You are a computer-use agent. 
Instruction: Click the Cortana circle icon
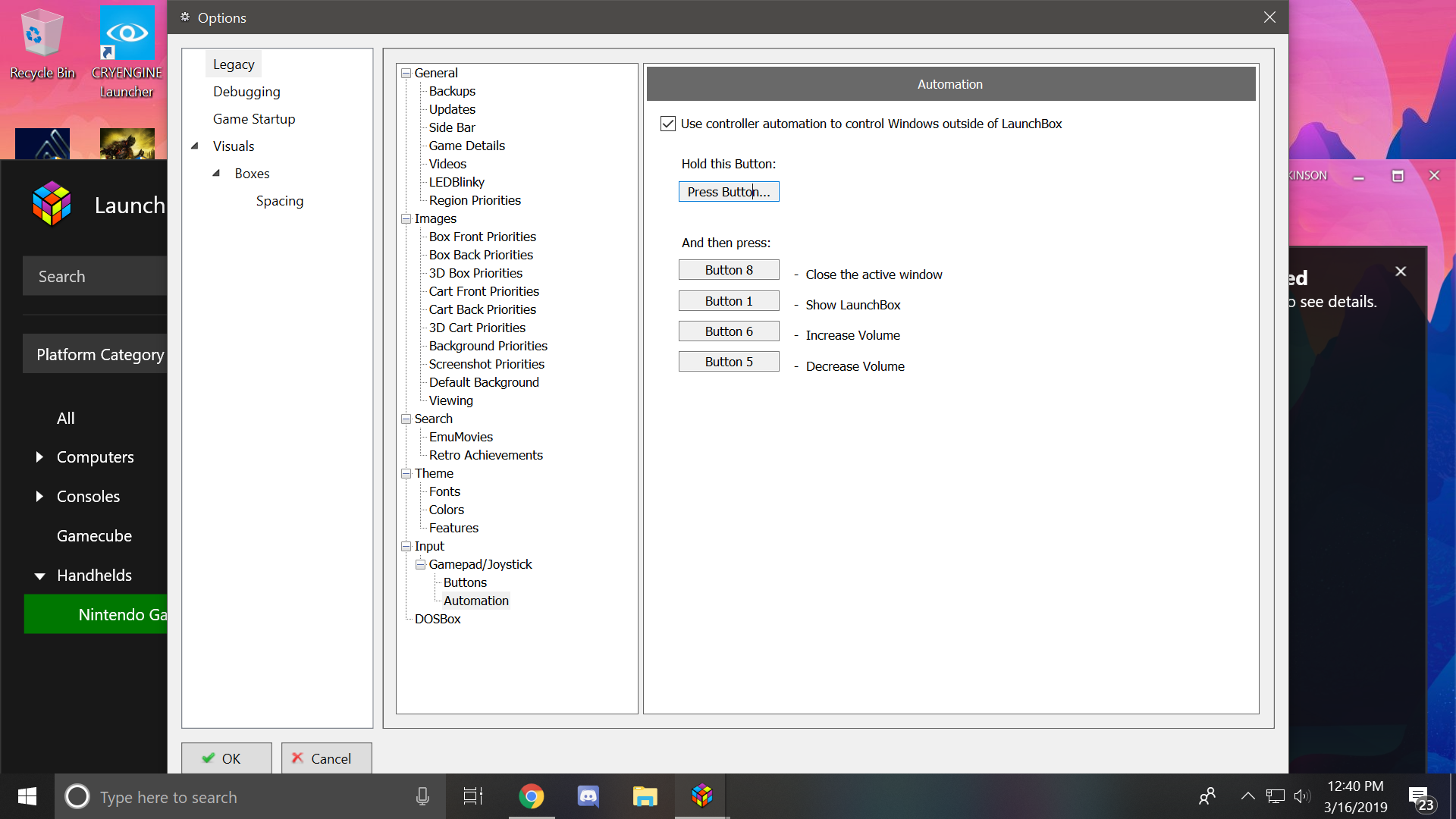(x=77, y=797)
